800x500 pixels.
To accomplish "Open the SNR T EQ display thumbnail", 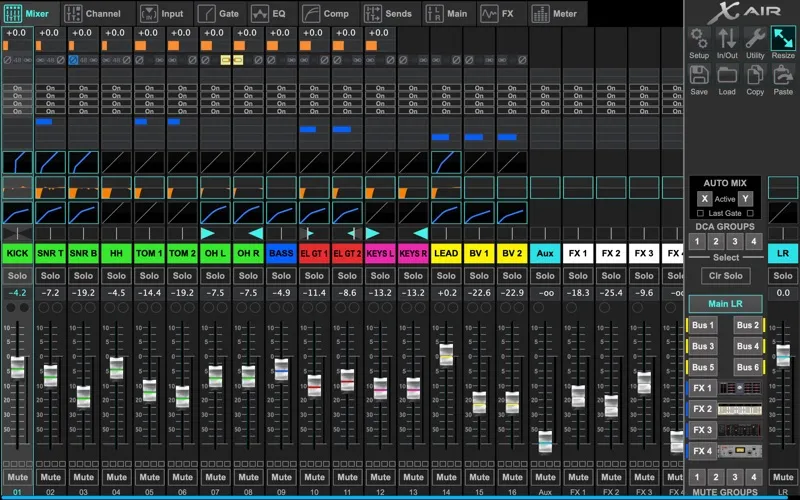I will coord(50,187).
